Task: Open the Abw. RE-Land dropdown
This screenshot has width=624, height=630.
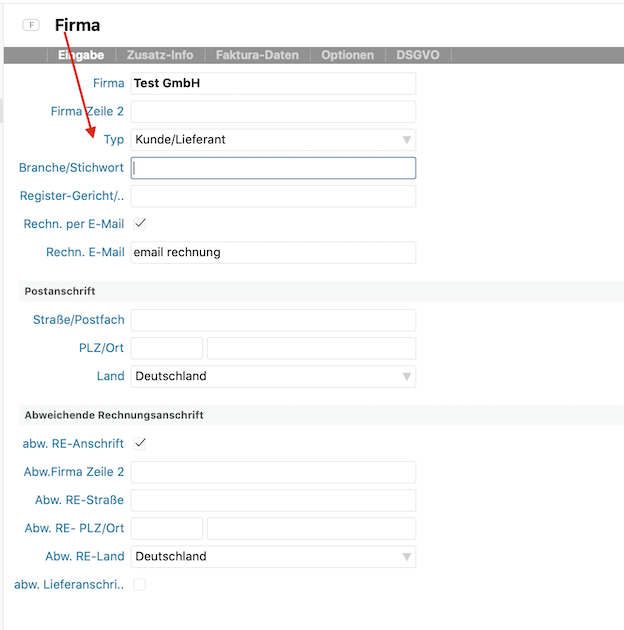Action: point(273,556)
